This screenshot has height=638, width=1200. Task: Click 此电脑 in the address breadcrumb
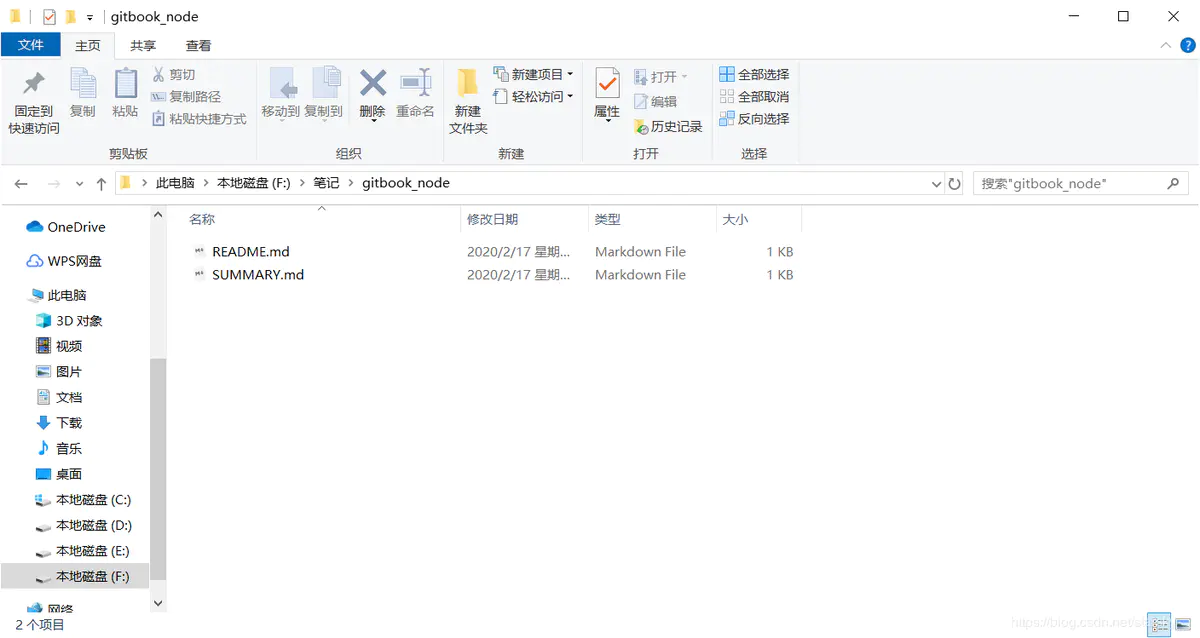(175, 183)
